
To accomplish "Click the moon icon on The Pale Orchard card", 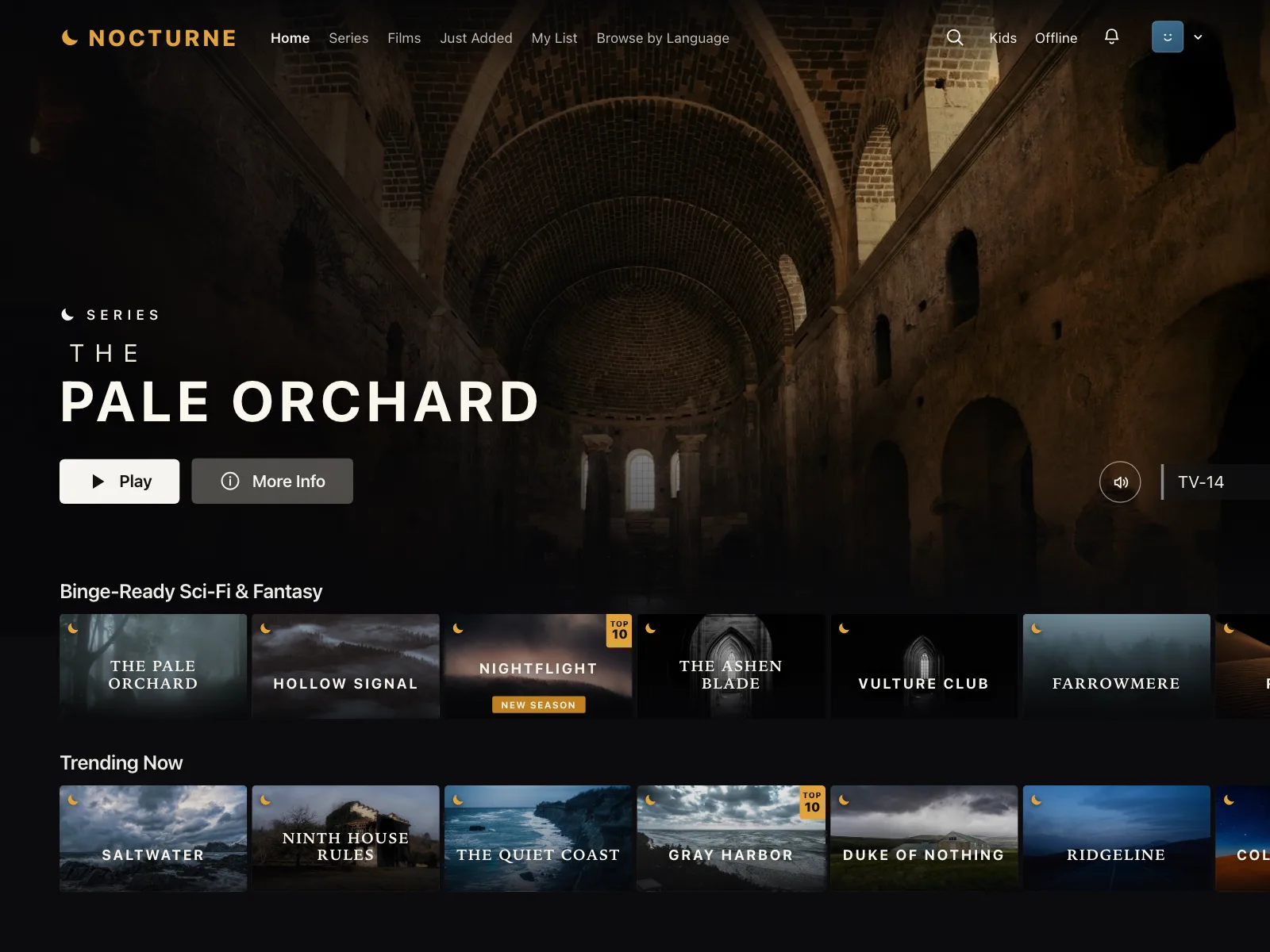I will 73,629.
